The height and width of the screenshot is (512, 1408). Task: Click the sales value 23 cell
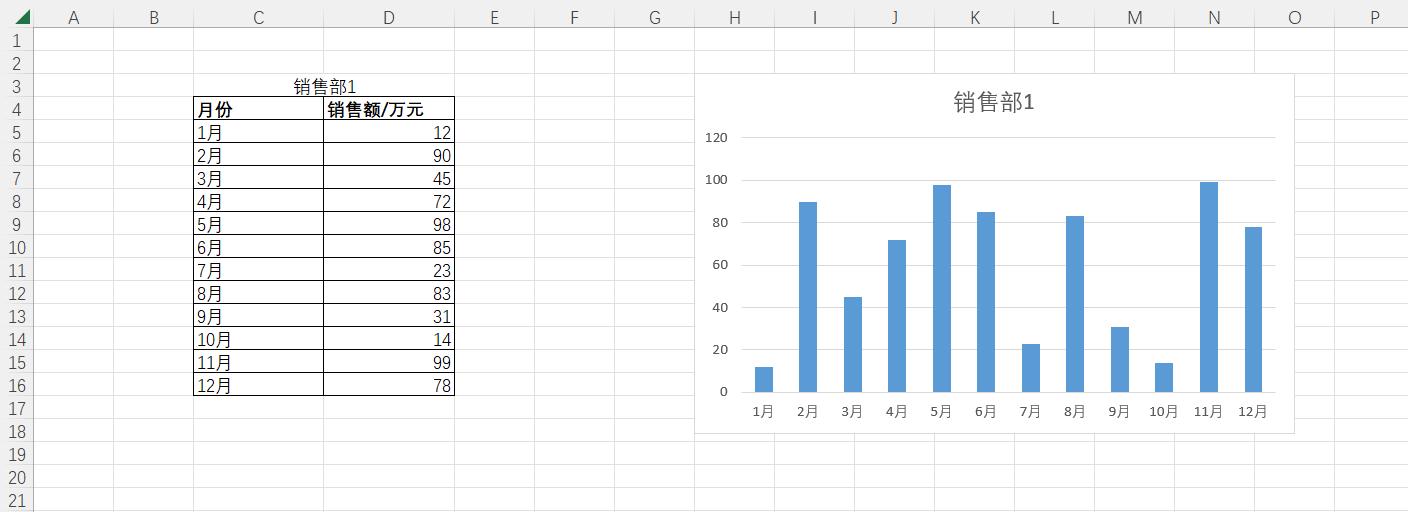388,270
